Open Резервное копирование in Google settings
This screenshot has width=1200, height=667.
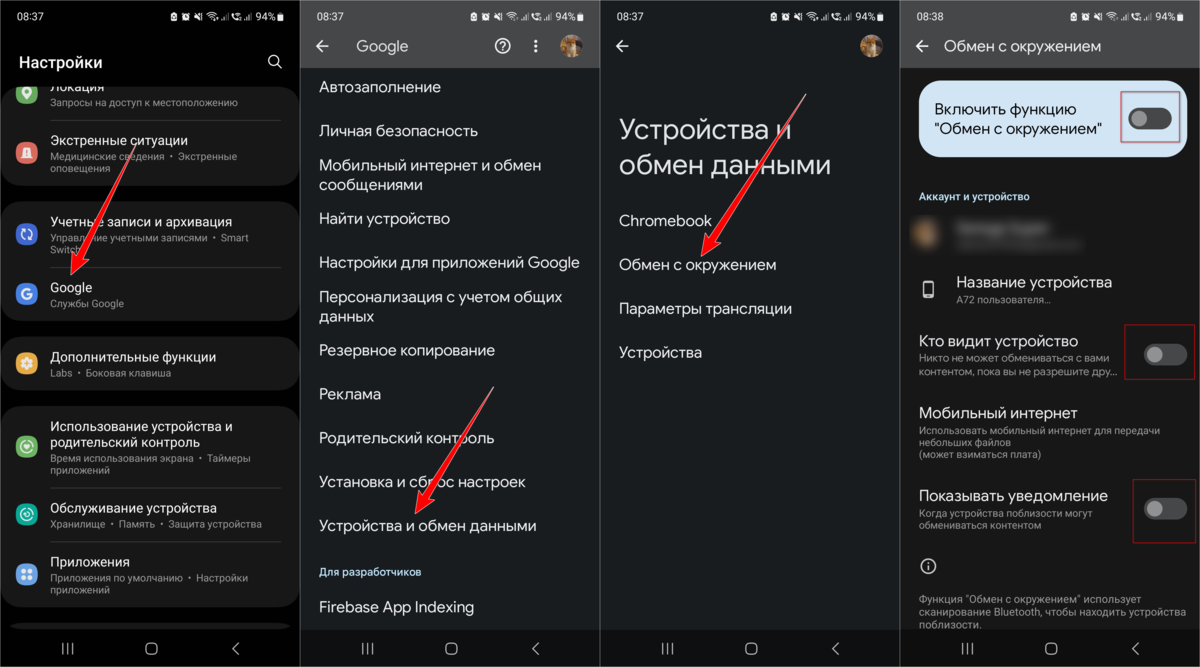pyautogui.click(x=407, y=350)
